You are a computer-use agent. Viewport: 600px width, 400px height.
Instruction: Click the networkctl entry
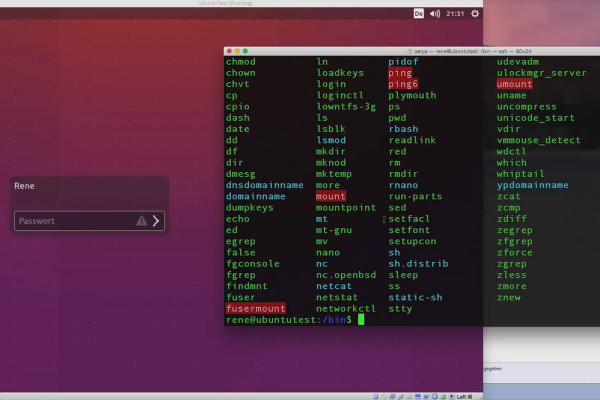pos(346,309)
